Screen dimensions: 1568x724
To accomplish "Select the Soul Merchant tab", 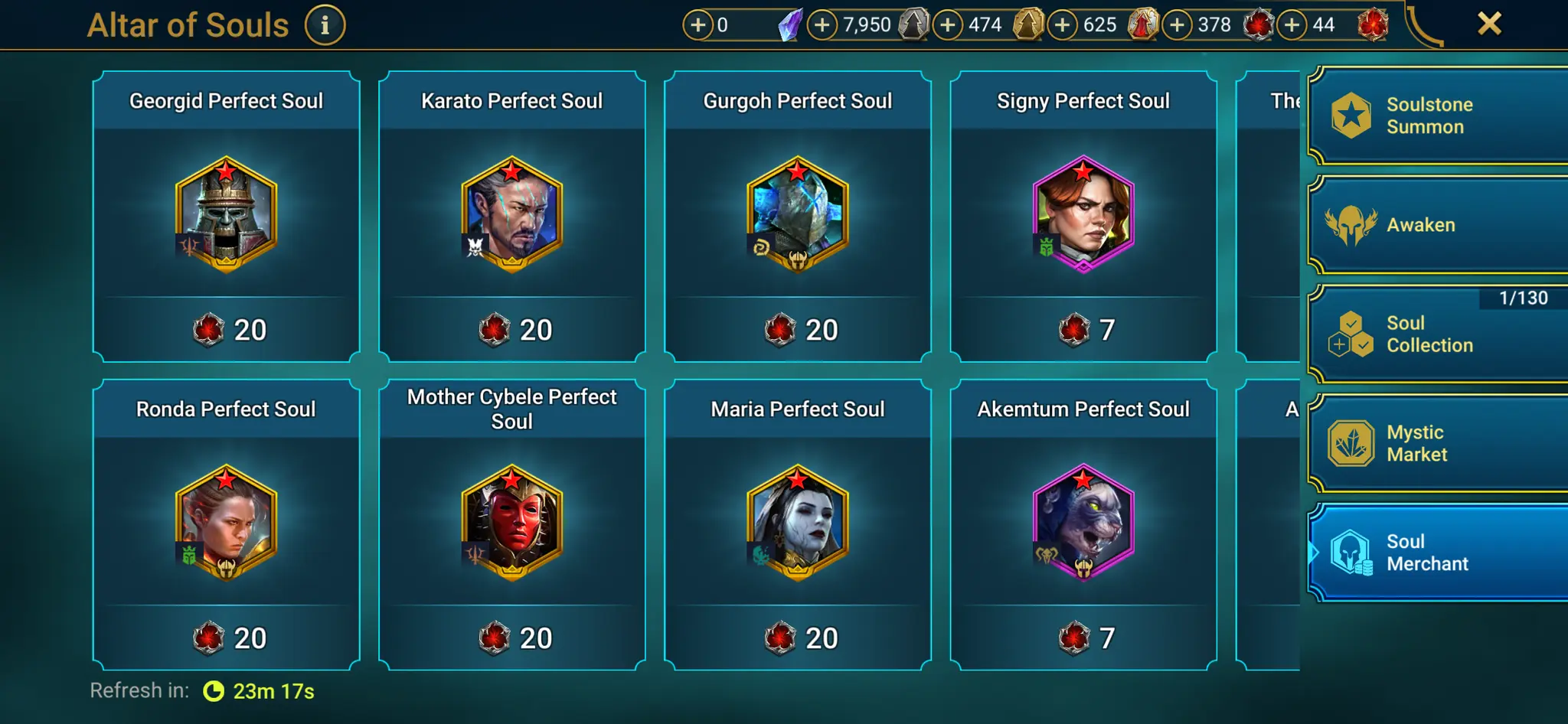I will coord(1438,553).
